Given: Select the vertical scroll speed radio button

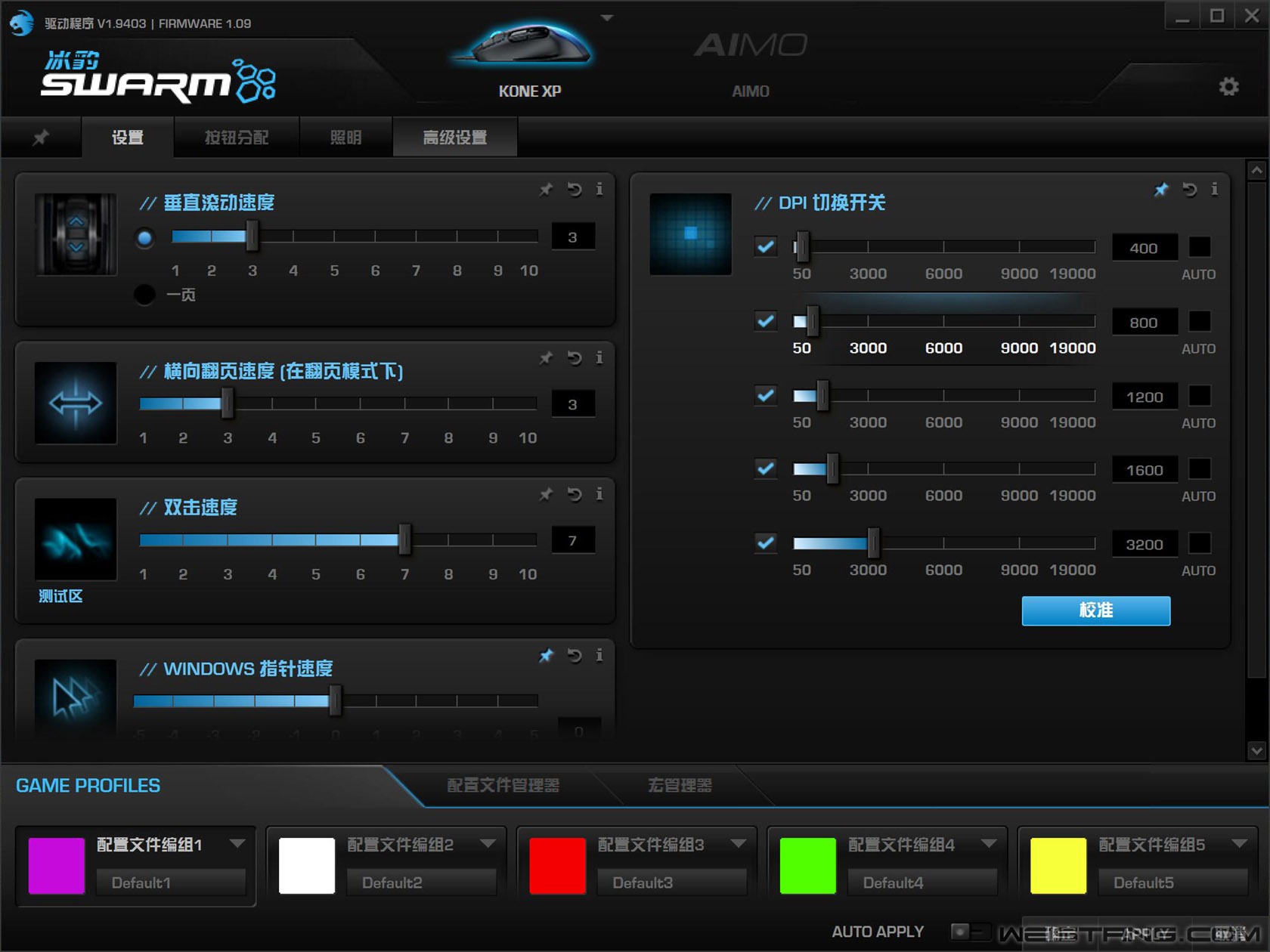Looking at the screenshot, I should click(x=144, y=238).
